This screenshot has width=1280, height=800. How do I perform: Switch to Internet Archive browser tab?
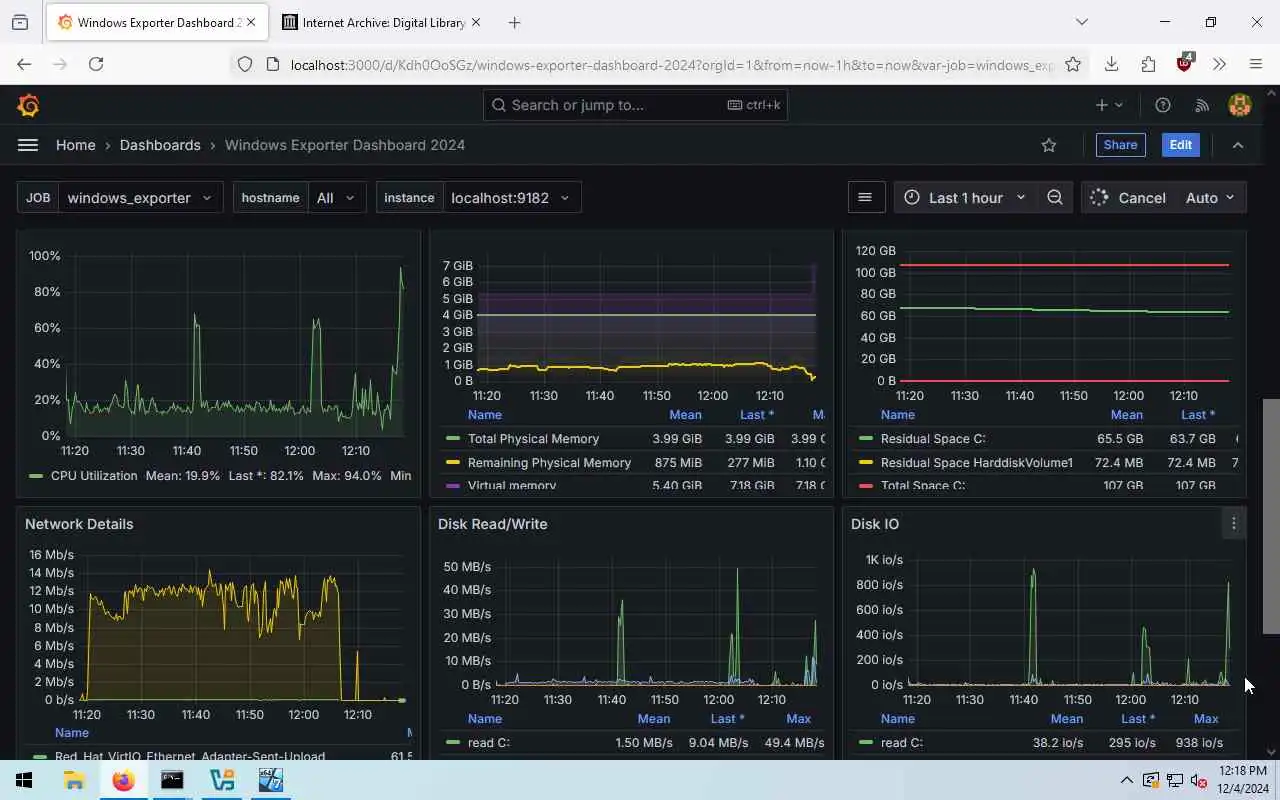[381, 22]
